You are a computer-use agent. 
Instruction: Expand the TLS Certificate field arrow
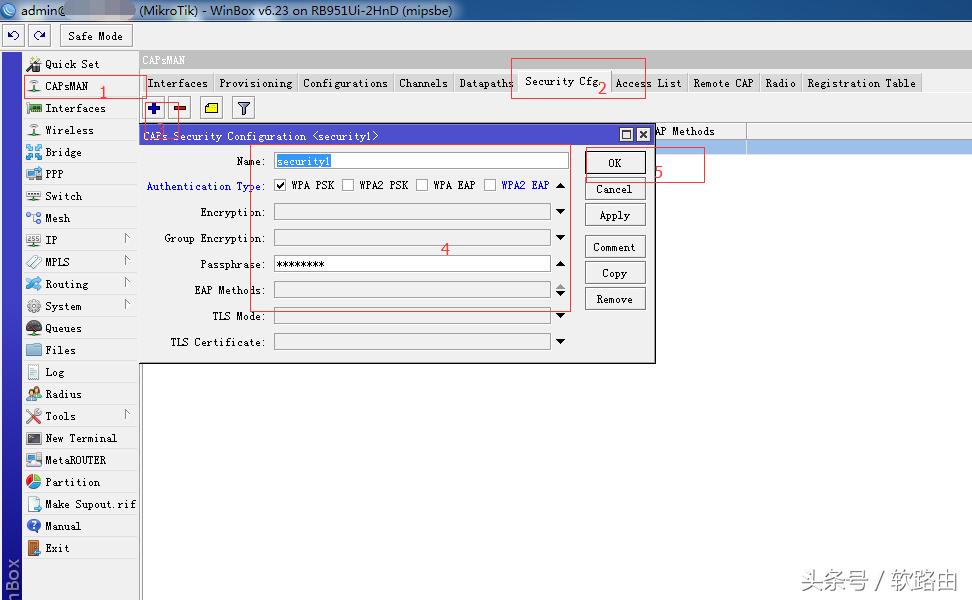point(560,342)
